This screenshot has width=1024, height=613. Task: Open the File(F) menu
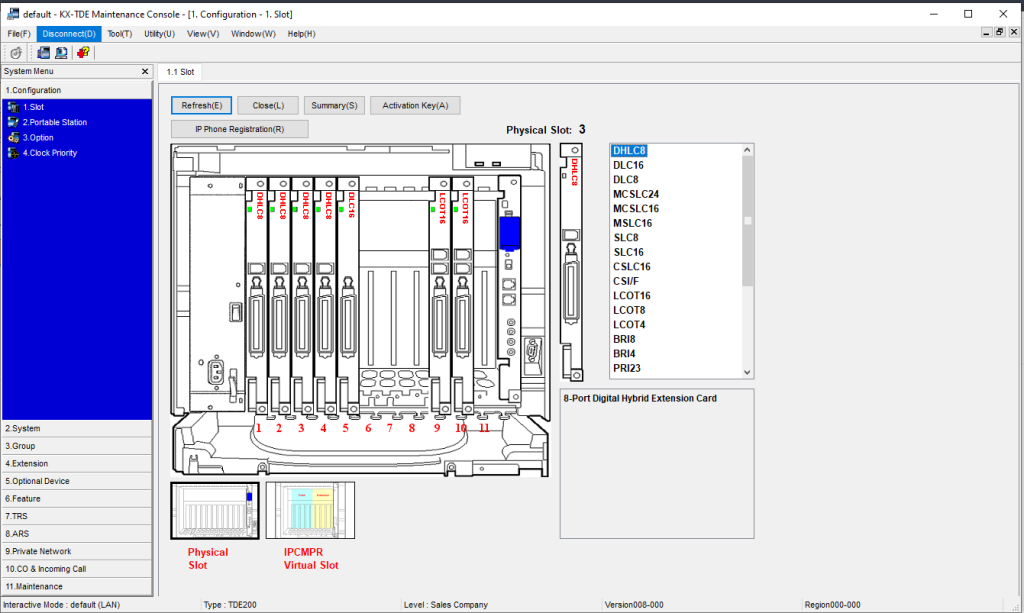[x=19, y=34]
